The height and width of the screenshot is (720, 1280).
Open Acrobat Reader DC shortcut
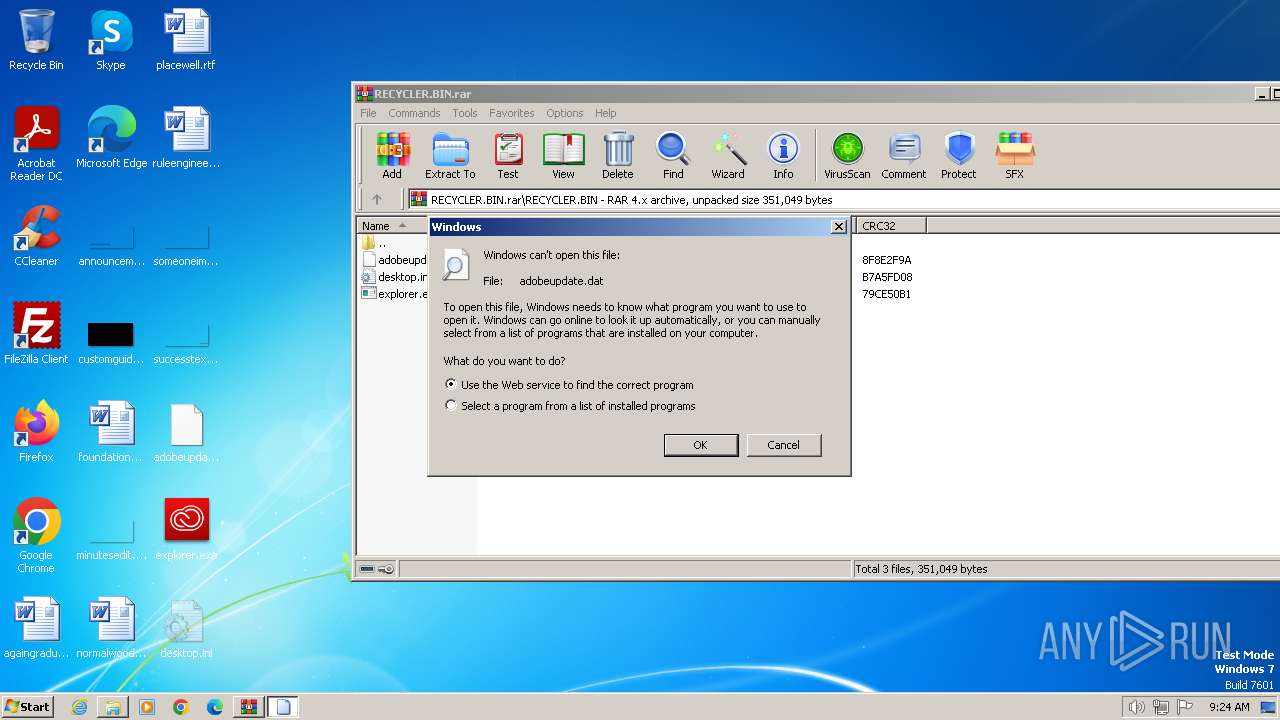36,144
